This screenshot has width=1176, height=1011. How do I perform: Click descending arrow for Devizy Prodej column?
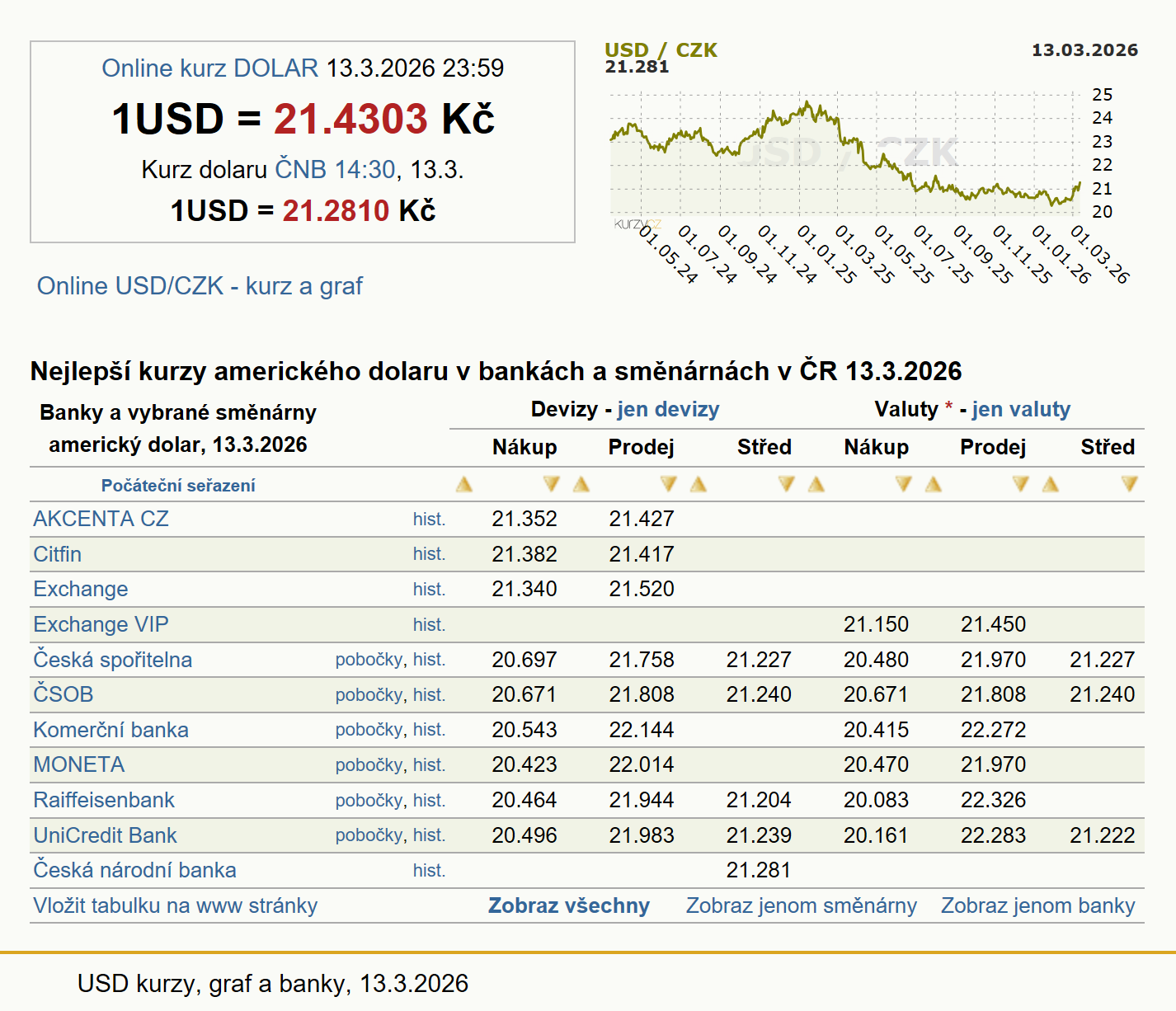tap(668, 485)
